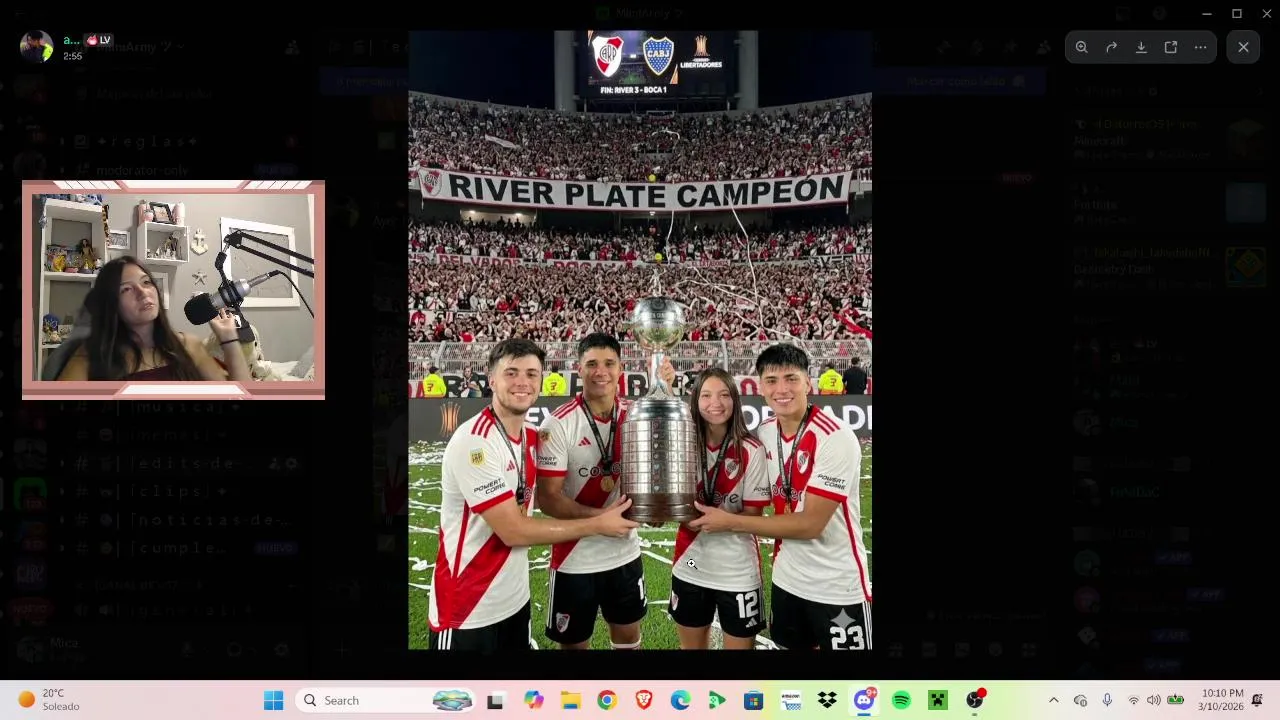The image size is (1280, 720).
Task: Open the poster's avatar in the viewer header
Action: [36, 47]
